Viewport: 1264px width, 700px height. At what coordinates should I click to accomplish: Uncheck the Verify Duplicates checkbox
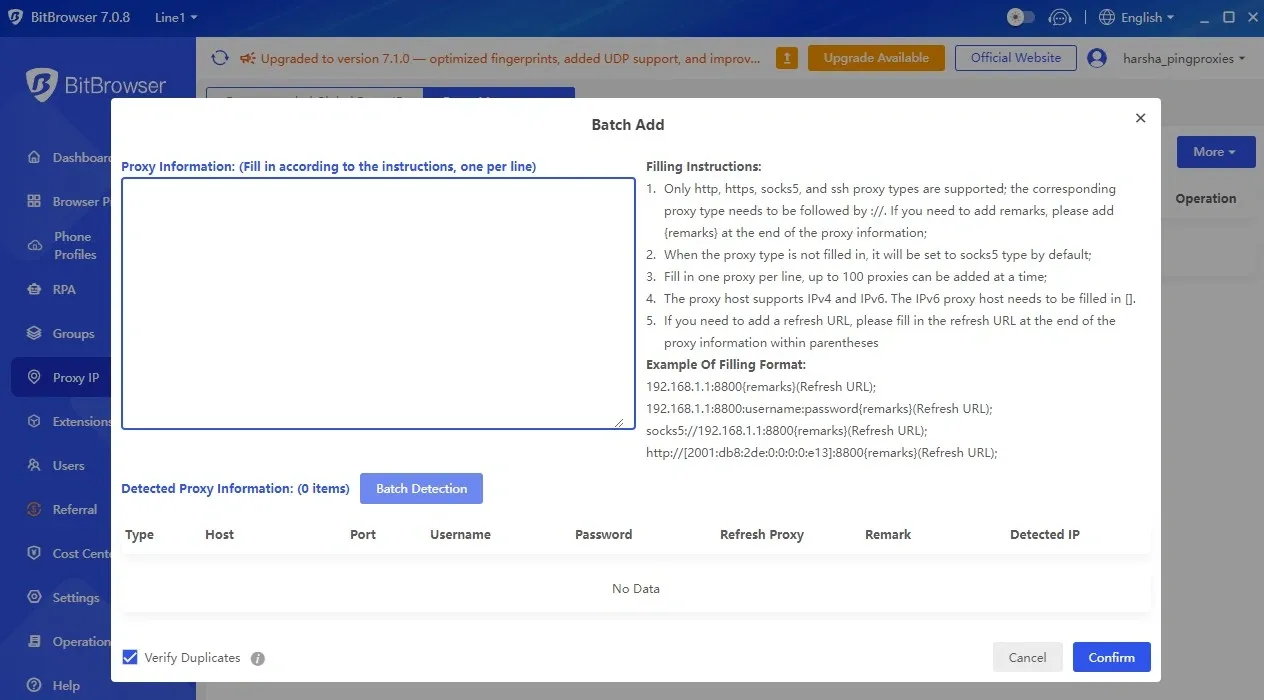[x=130, y=657]
